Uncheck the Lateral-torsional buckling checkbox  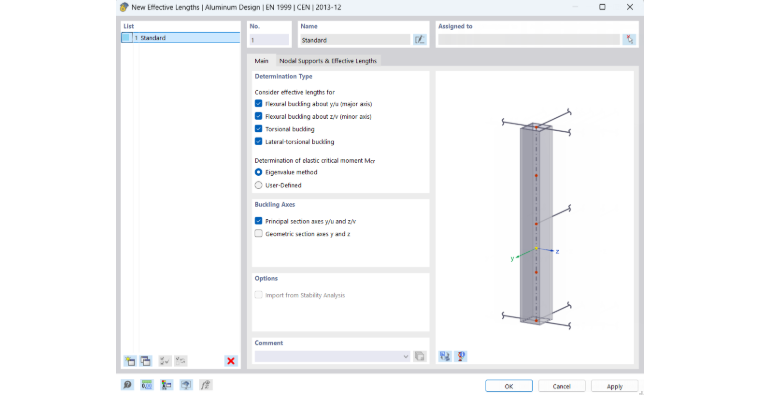coord(258,142)
